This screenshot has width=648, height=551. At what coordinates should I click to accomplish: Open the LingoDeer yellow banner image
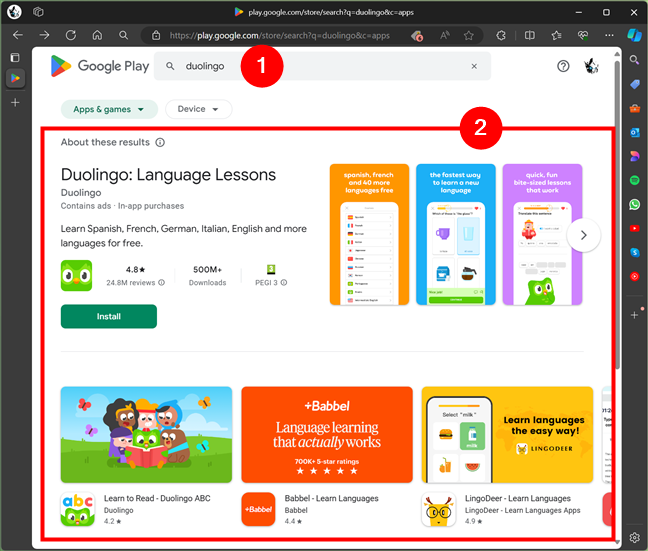click(507, 434)
